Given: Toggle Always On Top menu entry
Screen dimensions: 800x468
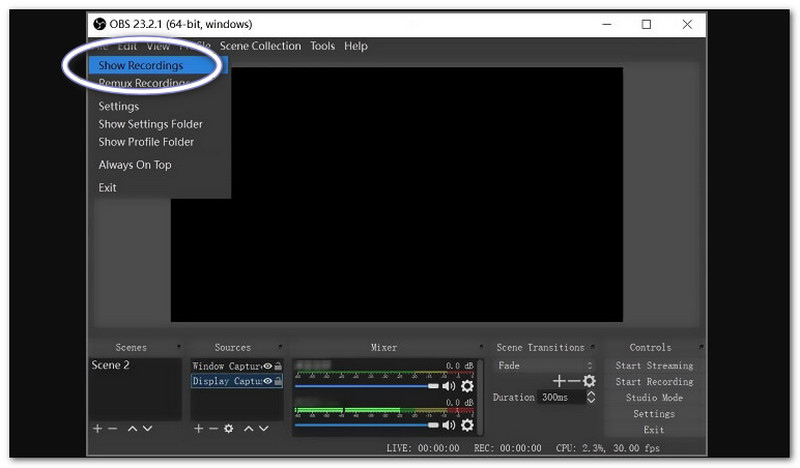Looking at the screenshot, I should [x=135, y=165].
